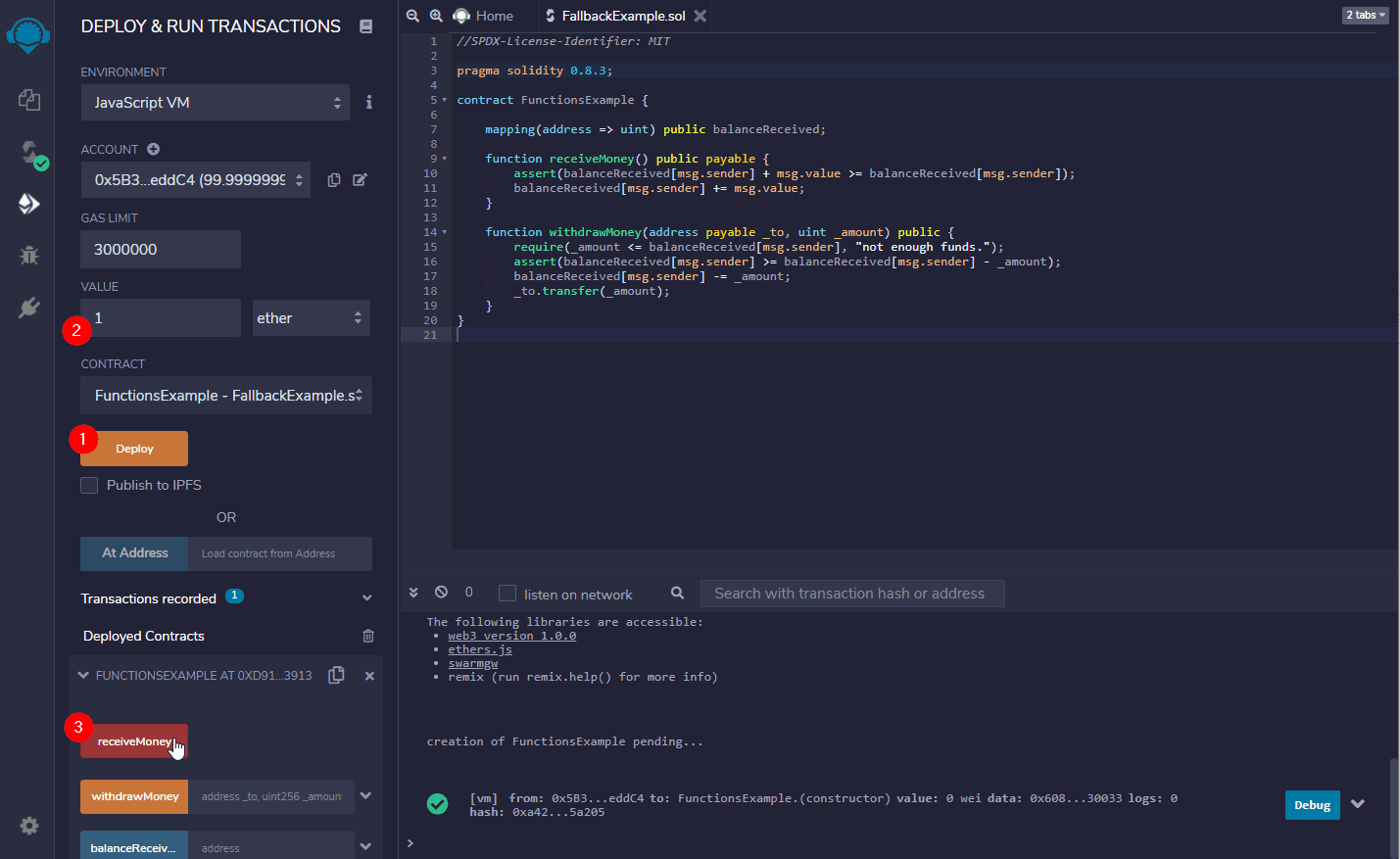Remove deployed FunctionsExample instance

[x=369, y=676]
